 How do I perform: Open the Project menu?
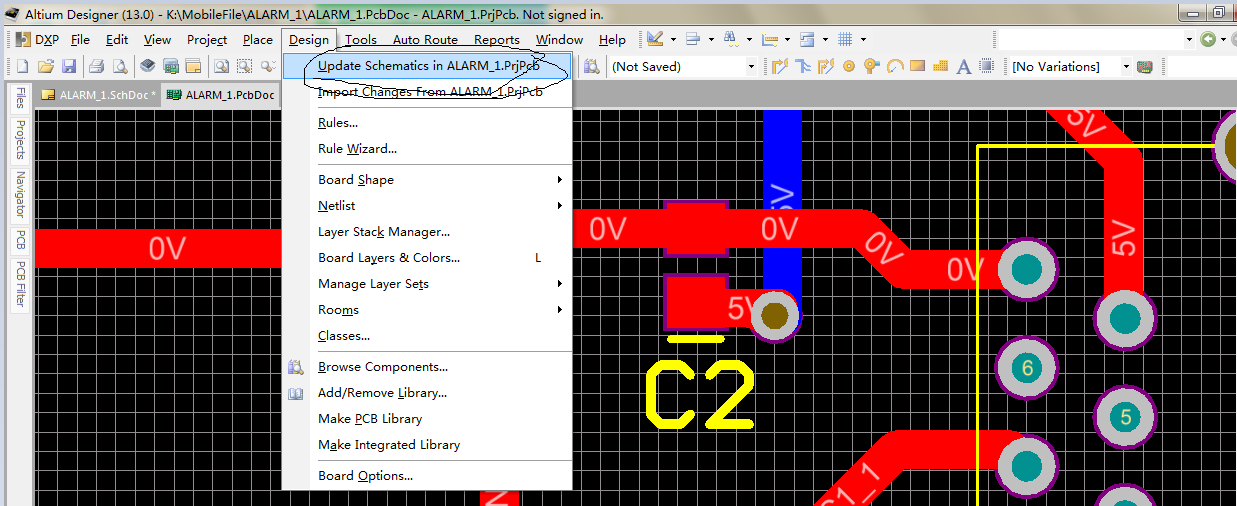tap(207, 40)
